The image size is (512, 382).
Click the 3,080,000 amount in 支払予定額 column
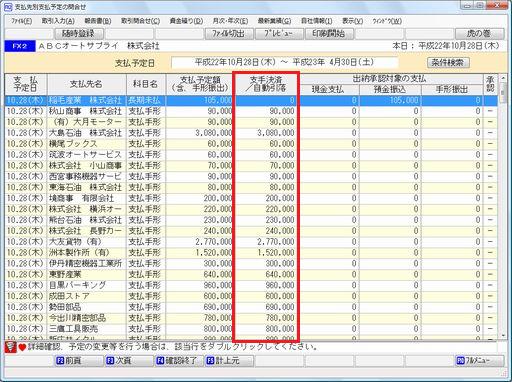[x=214, y=133]
